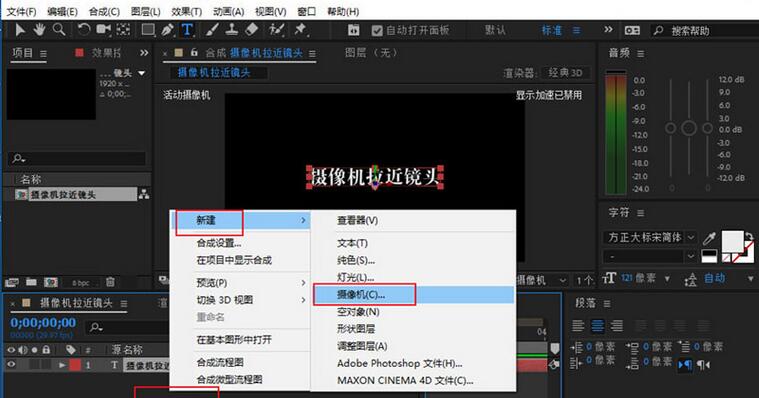The width and height of the screenshot is (759, 398).
Task: Click the red label color of layer 1
Action: click(x=75, y=365)
